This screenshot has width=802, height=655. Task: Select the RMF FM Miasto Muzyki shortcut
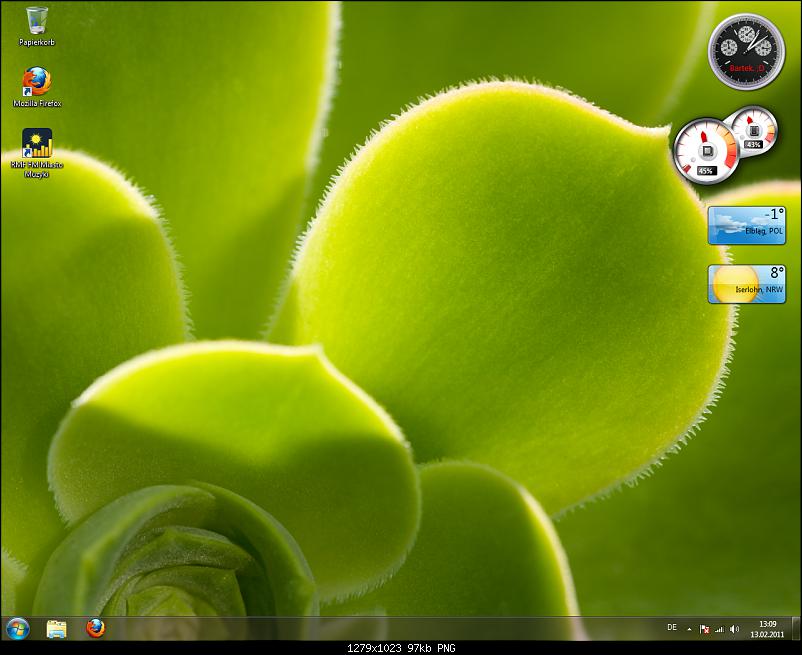[37, 145]
